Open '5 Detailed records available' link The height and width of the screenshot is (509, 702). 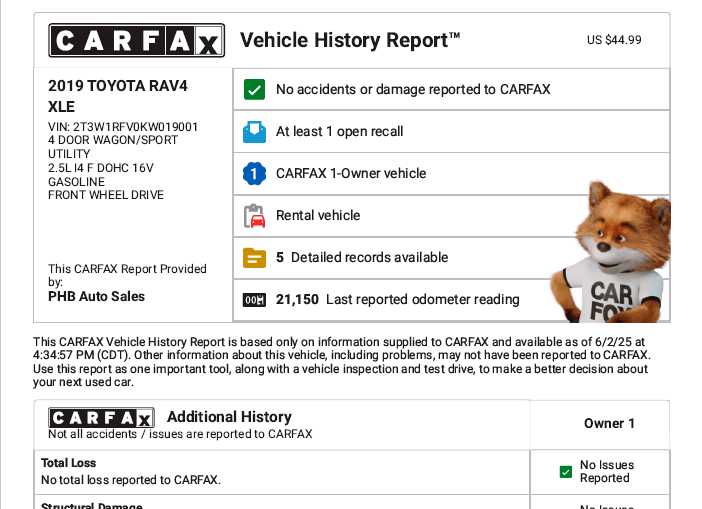pos(362,258)
